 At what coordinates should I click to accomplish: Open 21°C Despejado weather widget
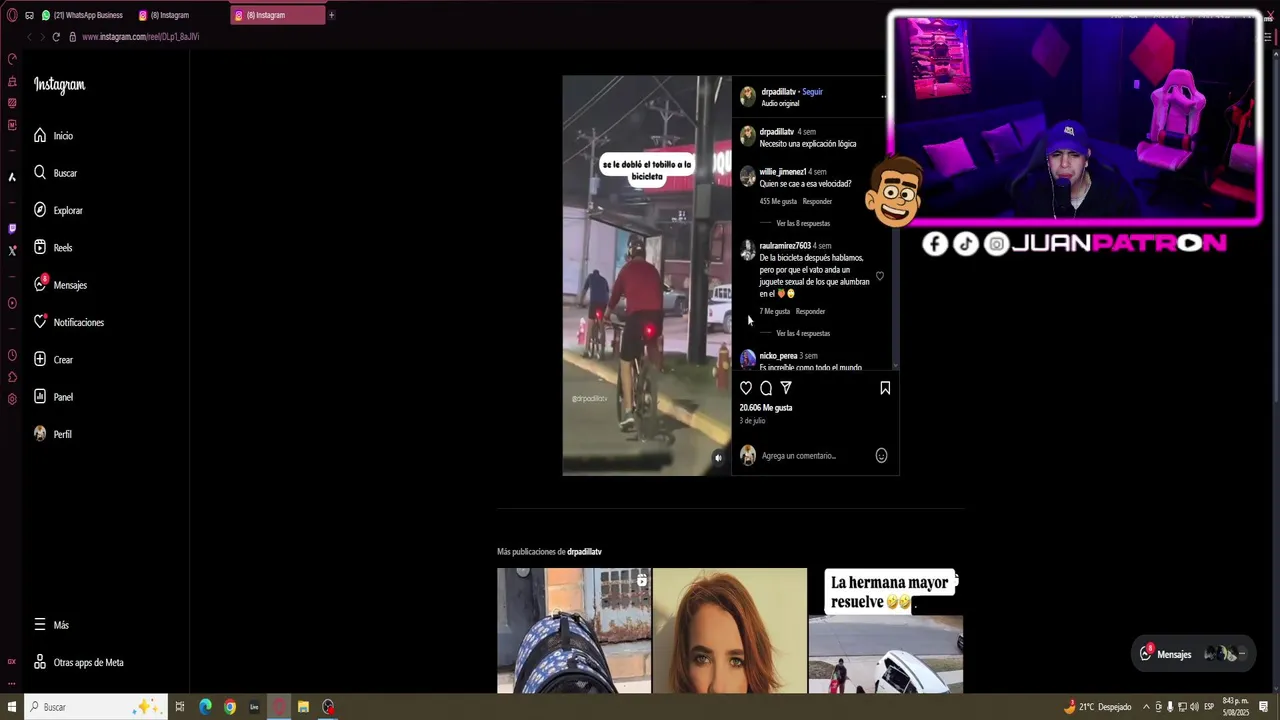click(1098, 707)
